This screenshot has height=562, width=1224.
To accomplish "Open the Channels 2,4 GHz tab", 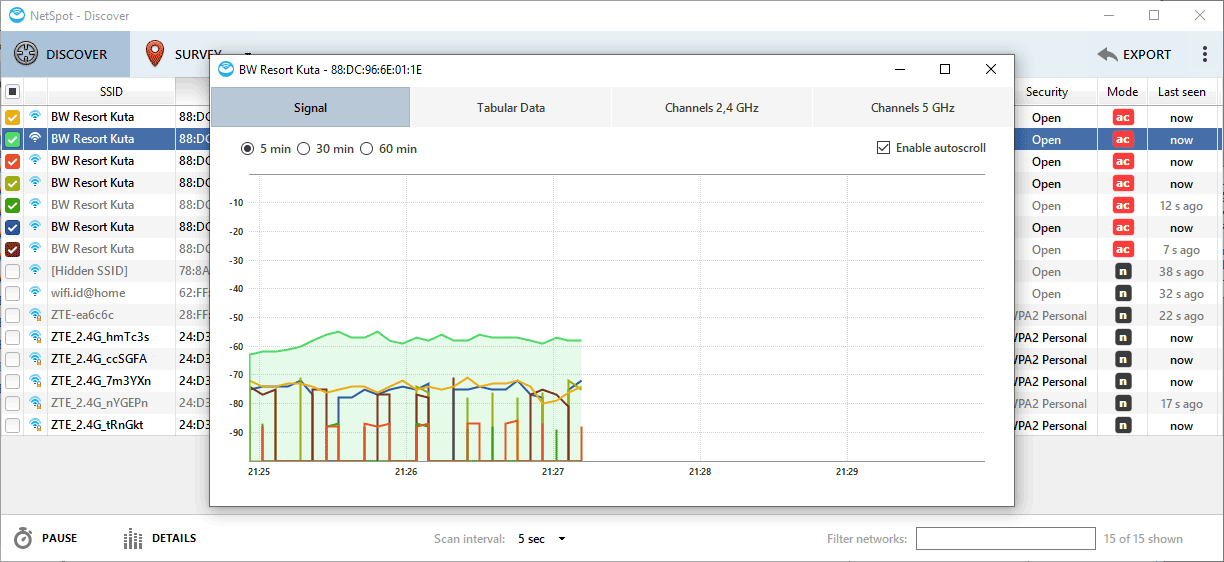I will click(x=712, y=107).
